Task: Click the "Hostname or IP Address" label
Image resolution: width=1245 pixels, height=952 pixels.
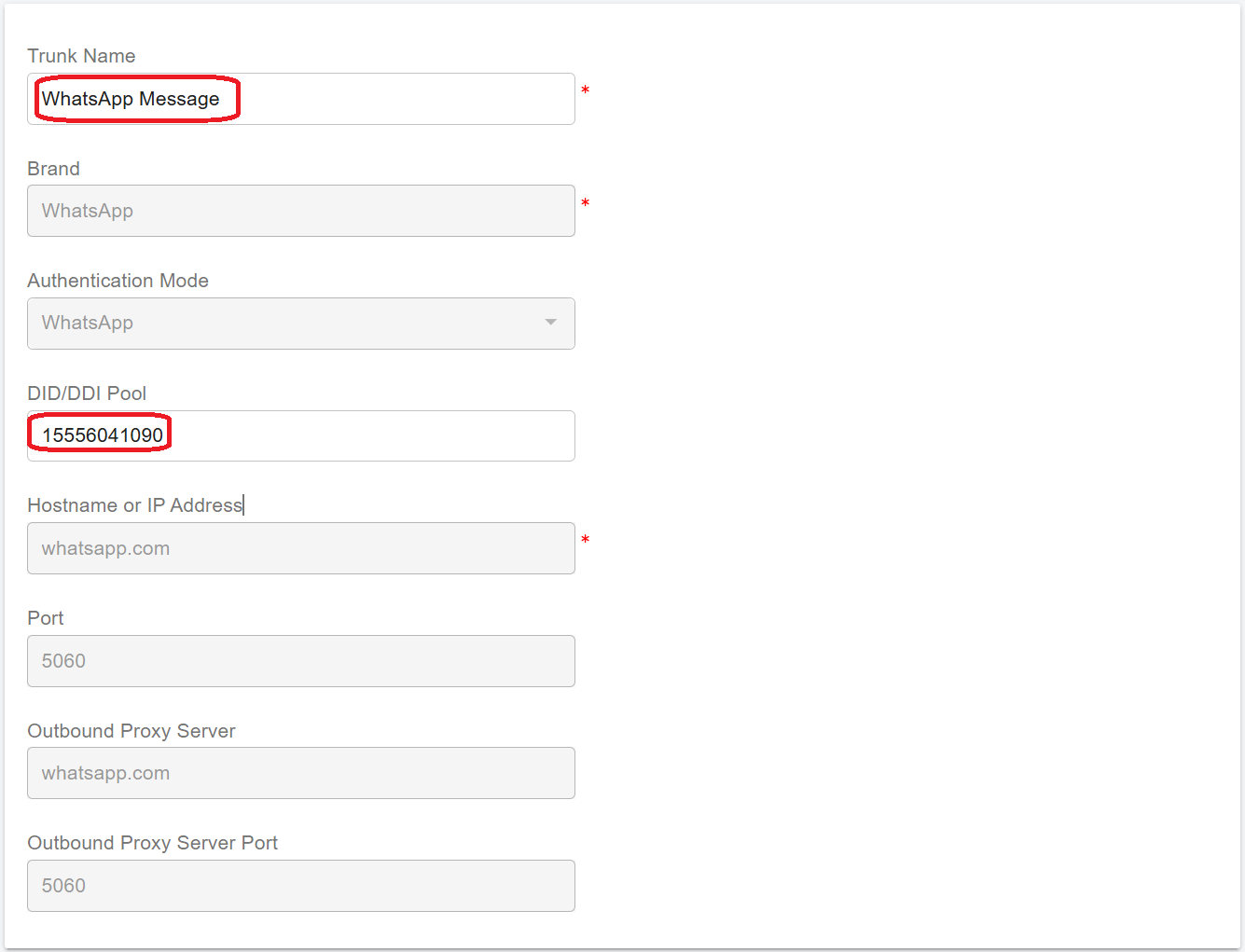Action: (134, 505)
